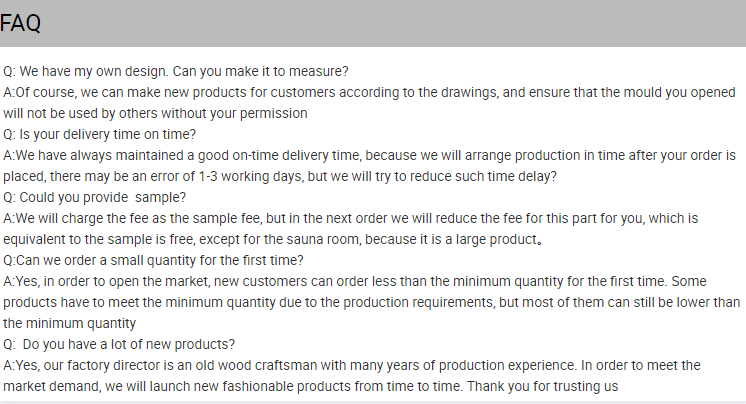Click 'Thank you for trusting us' text

(x=542, y=386)
